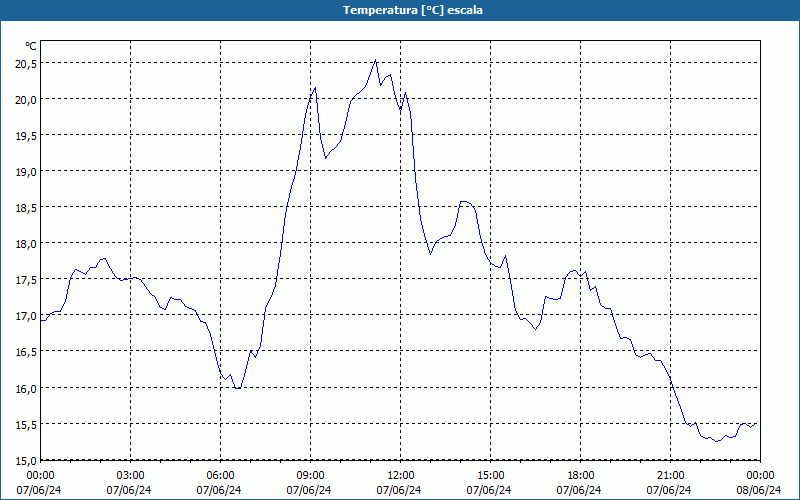Click the 09:00 time axis label
This screenshot has width=800, height=500.
pyautogui.click(x=311, y=476)
